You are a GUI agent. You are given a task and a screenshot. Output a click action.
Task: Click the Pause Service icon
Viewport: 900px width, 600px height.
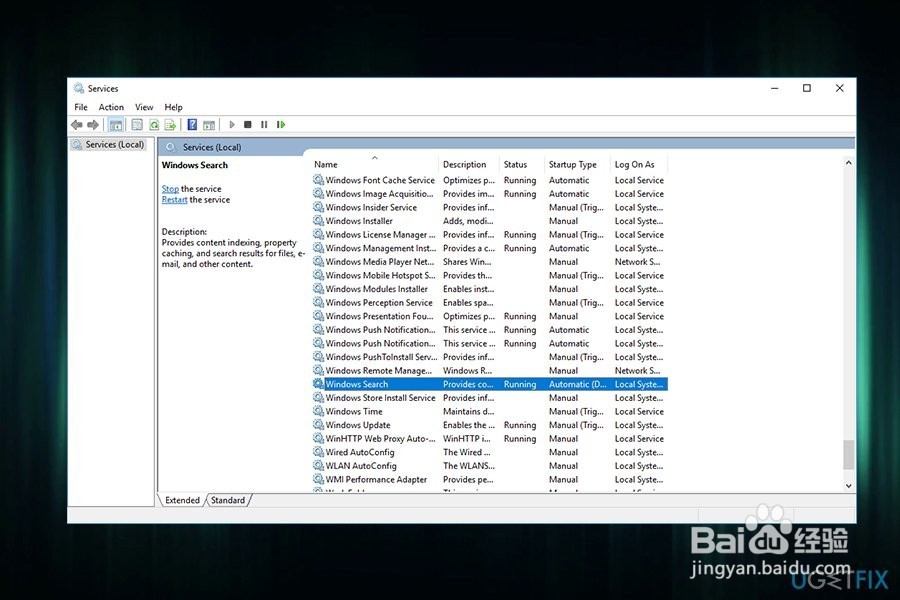point(264,125)
